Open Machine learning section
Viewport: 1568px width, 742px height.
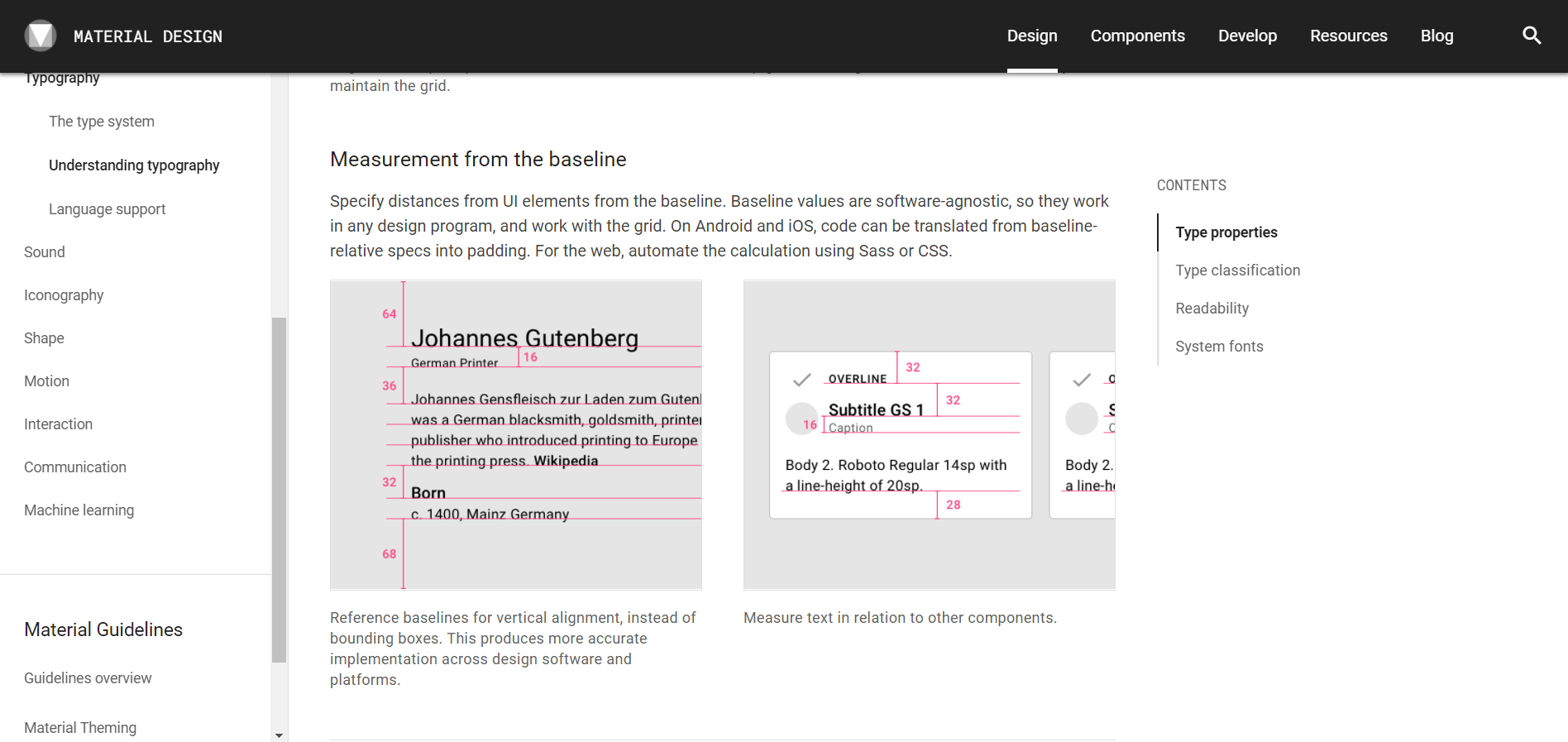click(79, 510)
